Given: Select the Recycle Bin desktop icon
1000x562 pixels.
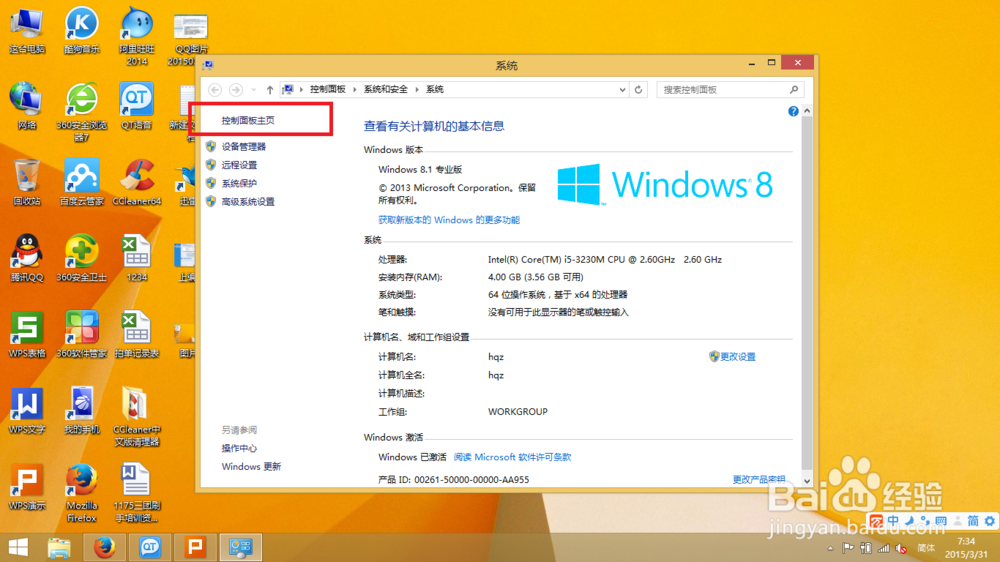Looking at the screenshot, I should pyautogui.click(x=27, y=182).
